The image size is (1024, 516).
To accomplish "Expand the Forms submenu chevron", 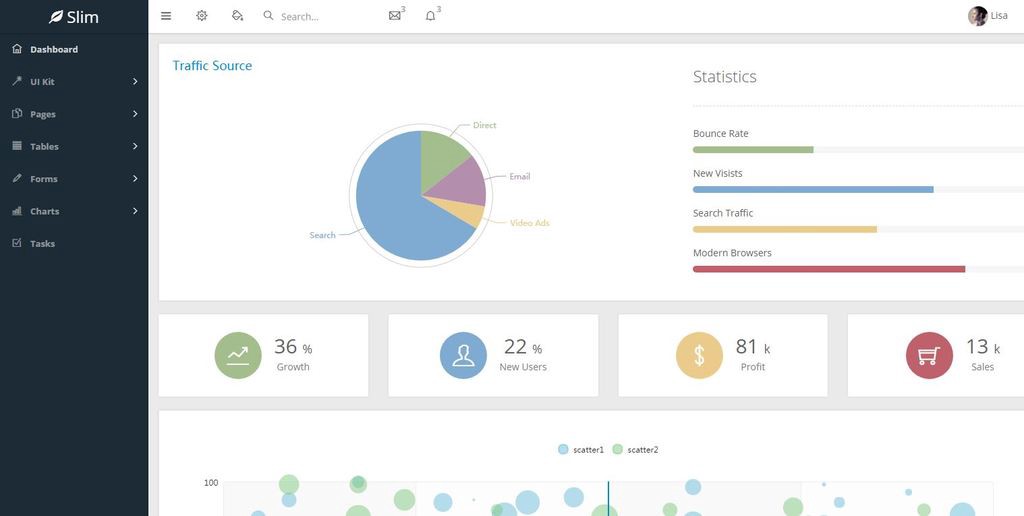I will [135, 178].
